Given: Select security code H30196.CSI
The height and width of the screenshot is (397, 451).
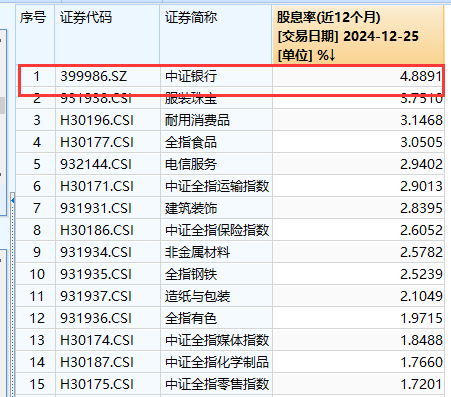Looking at the screenshot, I should tap(97, 120).
